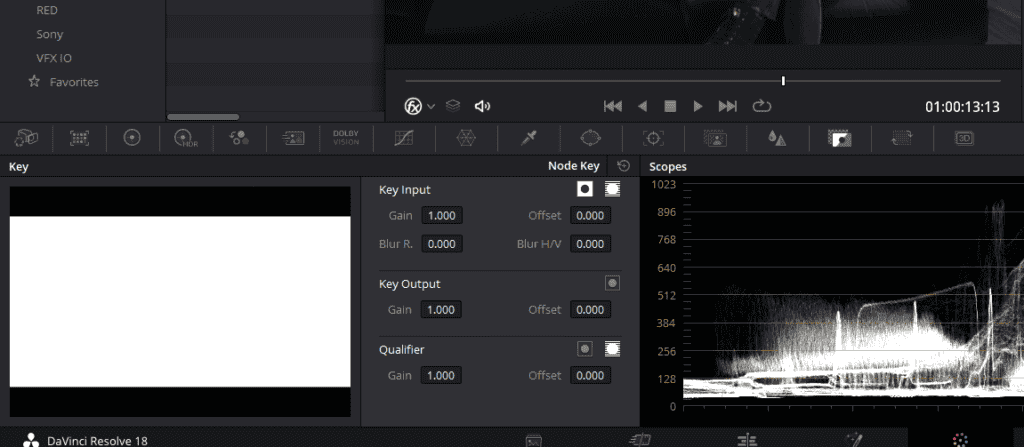Click the Scopes panel title

tap(667, 167)
